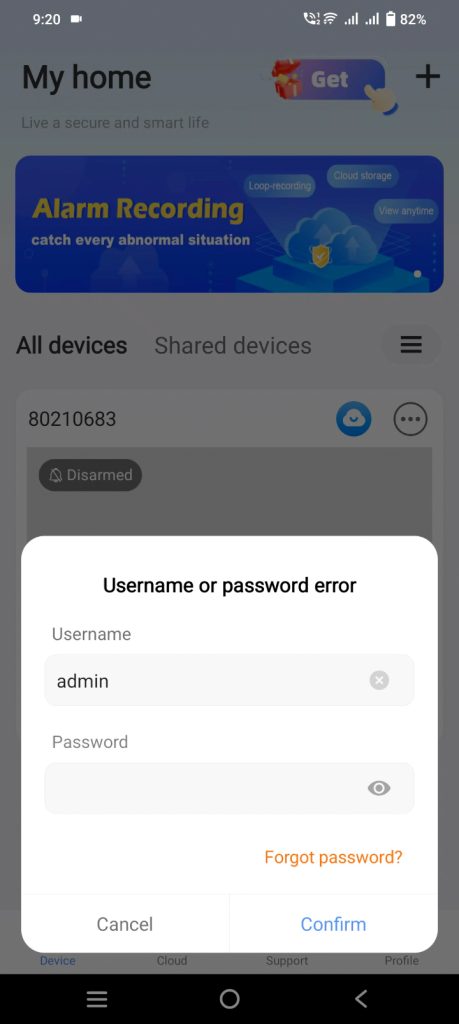Open the Alarm Recording banner
The image size is (459, 1024).
[229, 223]
